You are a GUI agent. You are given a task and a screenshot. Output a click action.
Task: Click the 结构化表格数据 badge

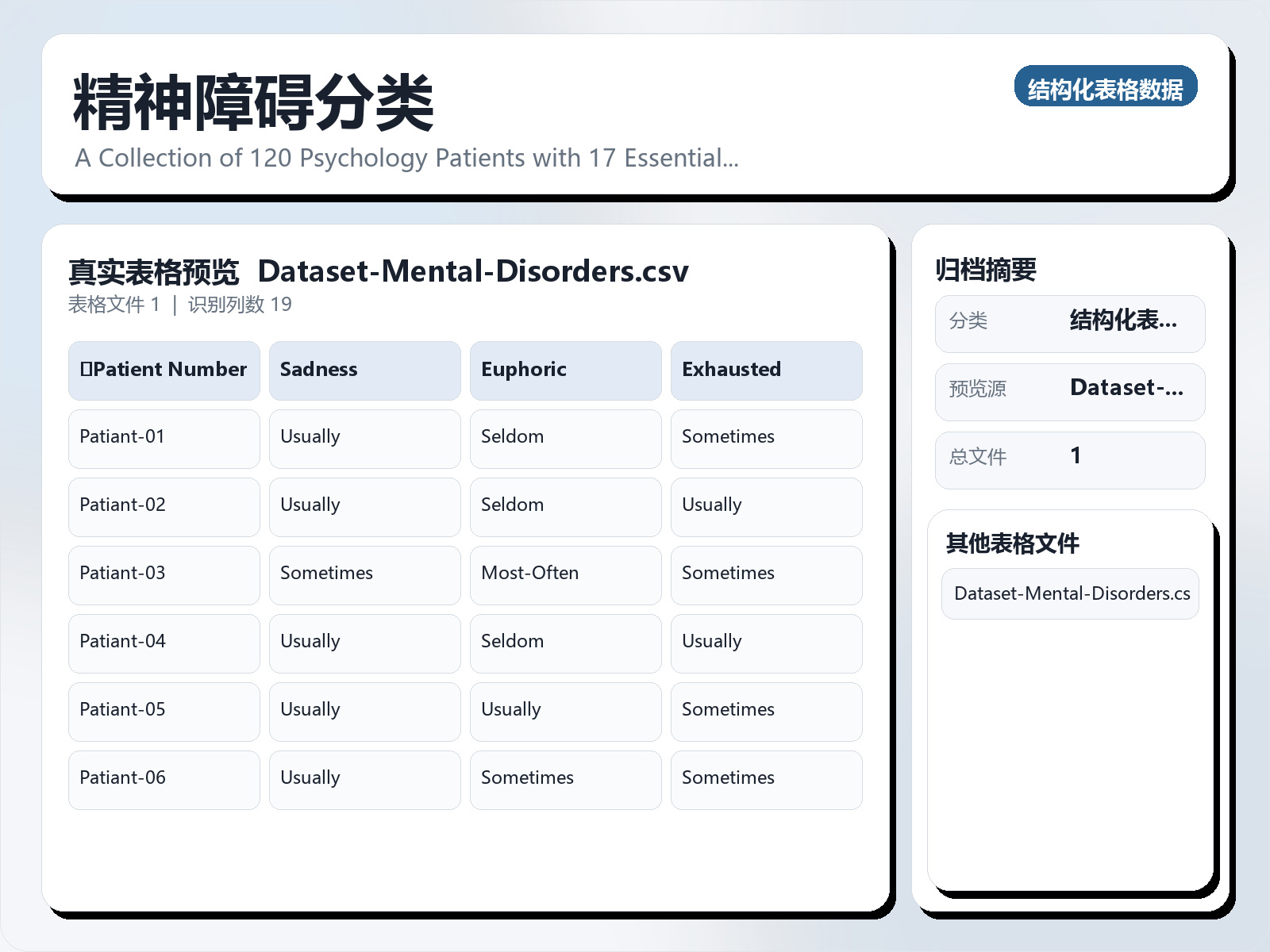click(1106, 88)
